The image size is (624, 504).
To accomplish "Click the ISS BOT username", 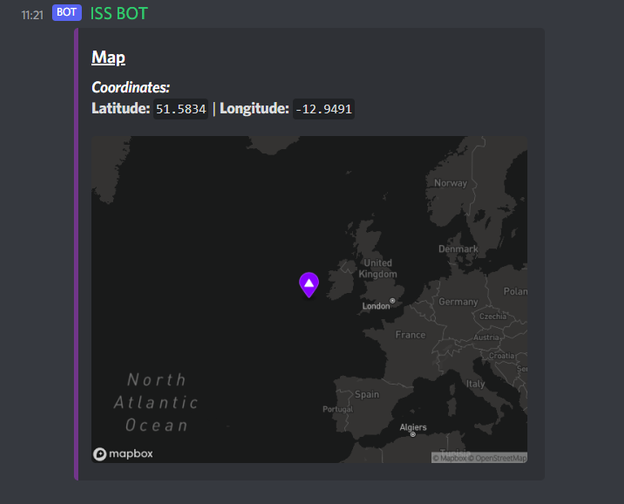I will [119, 14].
